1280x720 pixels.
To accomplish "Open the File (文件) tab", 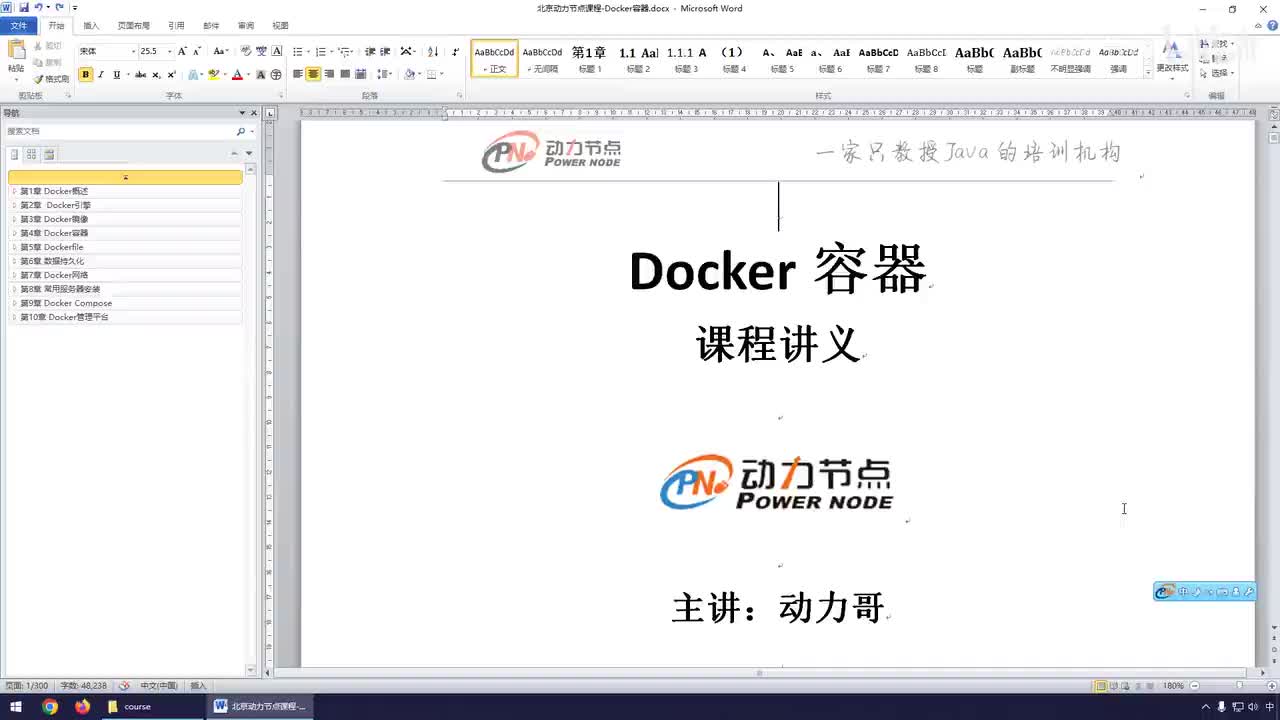I will [19, 25].
